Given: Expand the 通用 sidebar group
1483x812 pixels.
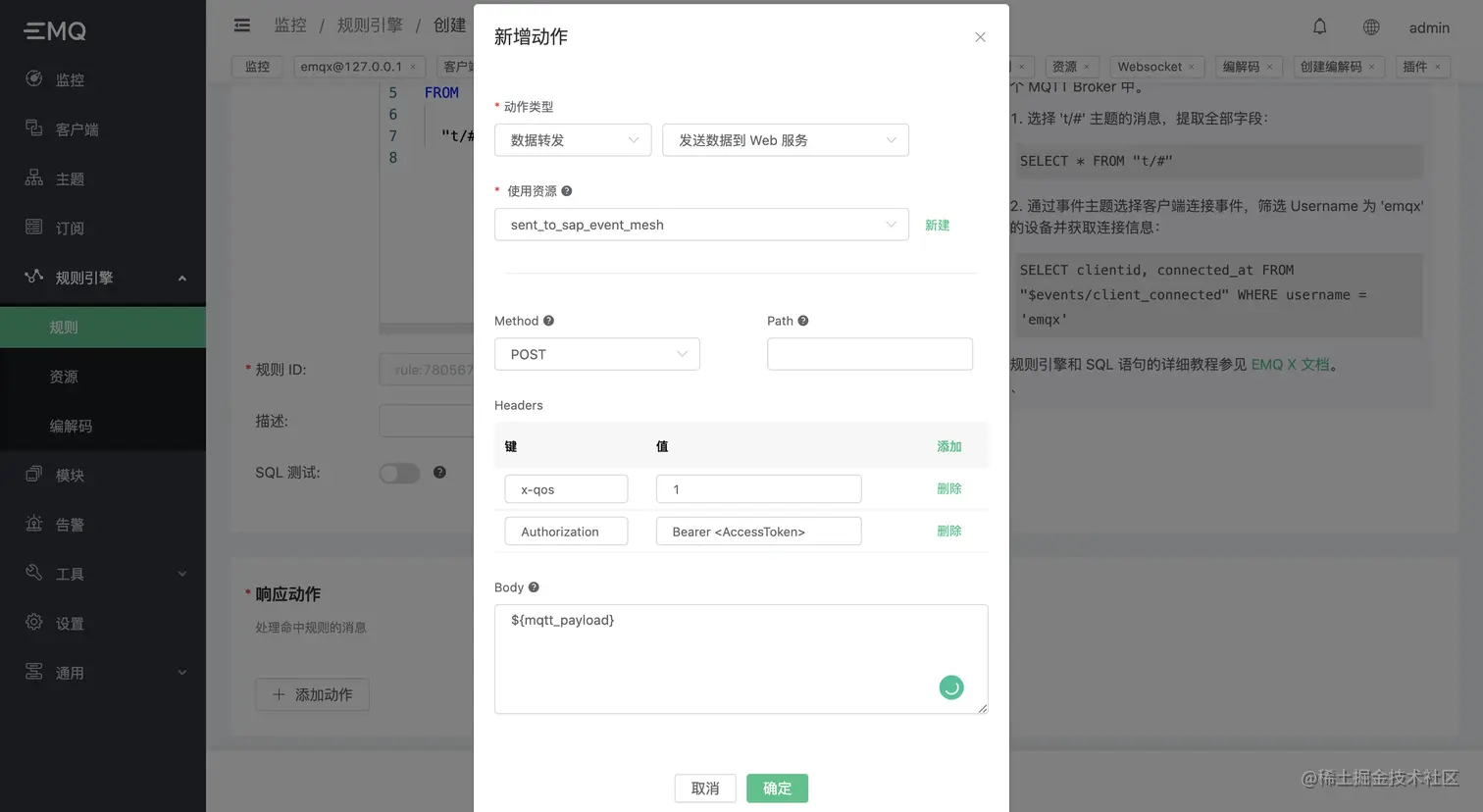Looking at the screenshot, I should pos(103,673).
